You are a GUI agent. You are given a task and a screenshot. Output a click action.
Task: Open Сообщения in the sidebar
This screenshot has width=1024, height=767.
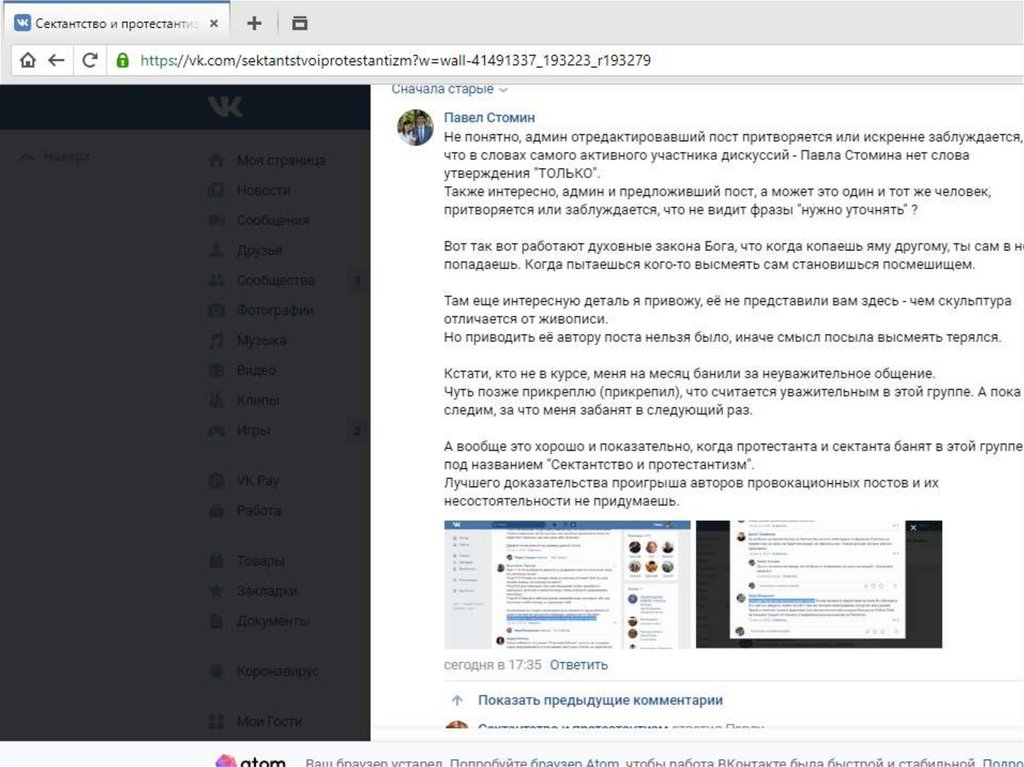click(273, 220)
